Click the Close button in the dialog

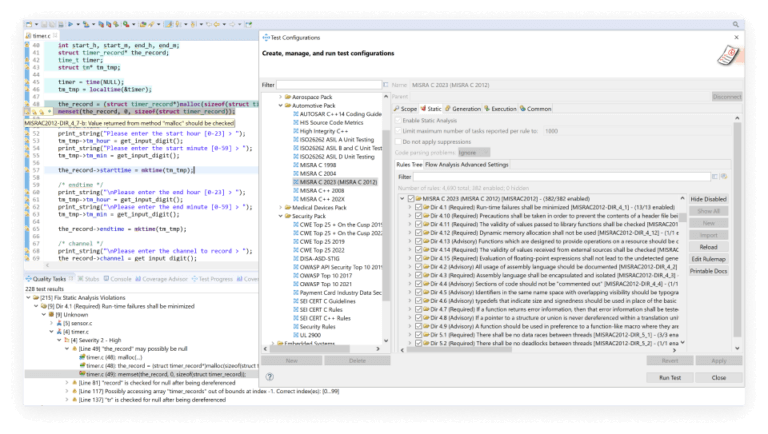[719, 378]
